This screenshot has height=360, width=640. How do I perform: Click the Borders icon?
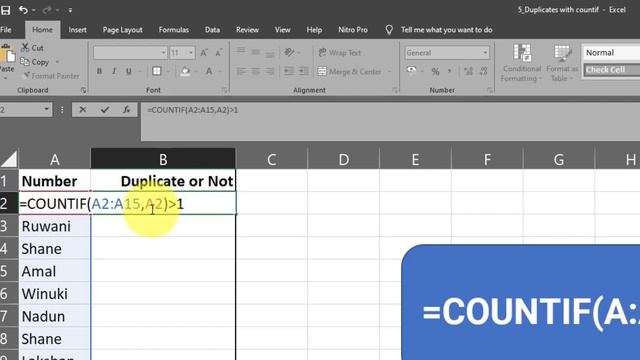(x=157, y=71)
